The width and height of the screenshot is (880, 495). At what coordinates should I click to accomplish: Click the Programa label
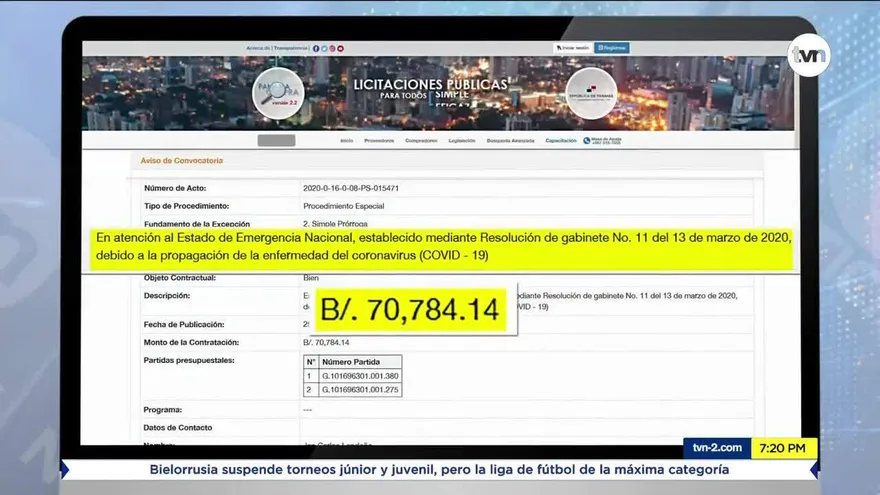[x=163, y=410]
